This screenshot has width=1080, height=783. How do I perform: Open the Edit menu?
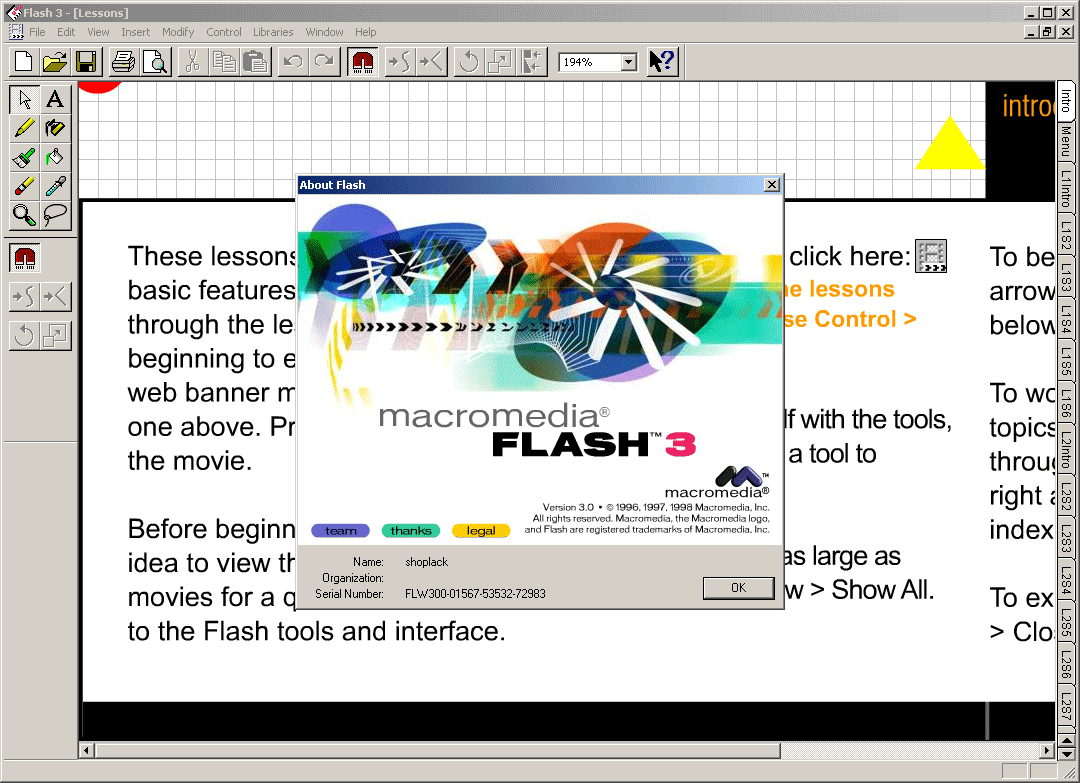(x=66, y=32)
